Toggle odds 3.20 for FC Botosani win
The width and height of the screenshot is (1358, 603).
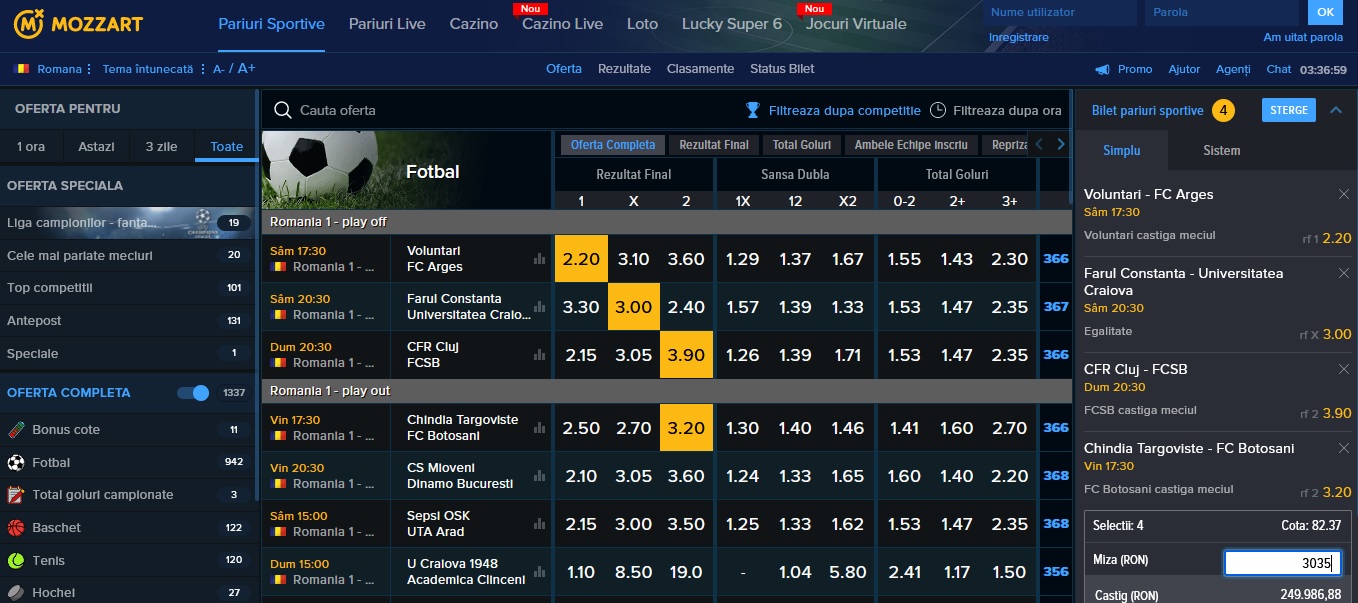coord(686,428)
